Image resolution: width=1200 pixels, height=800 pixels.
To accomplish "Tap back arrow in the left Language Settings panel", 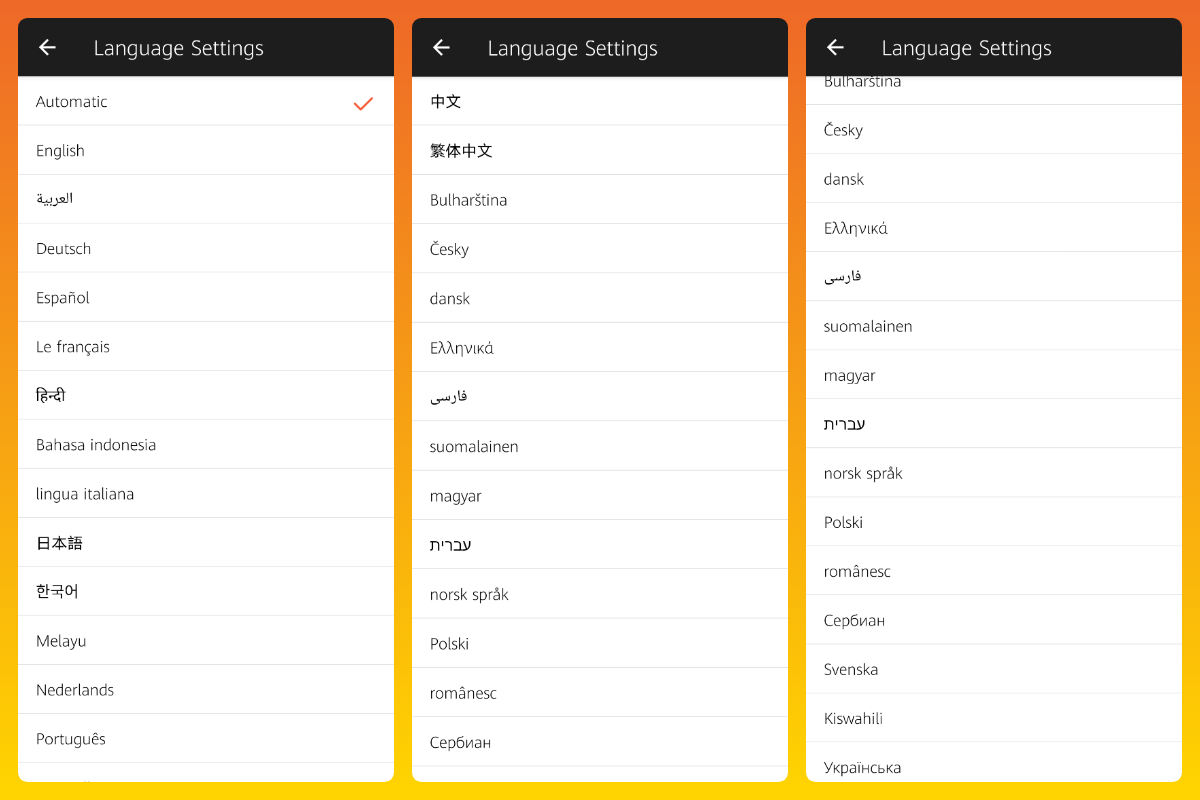I will [x=47, y=48].
